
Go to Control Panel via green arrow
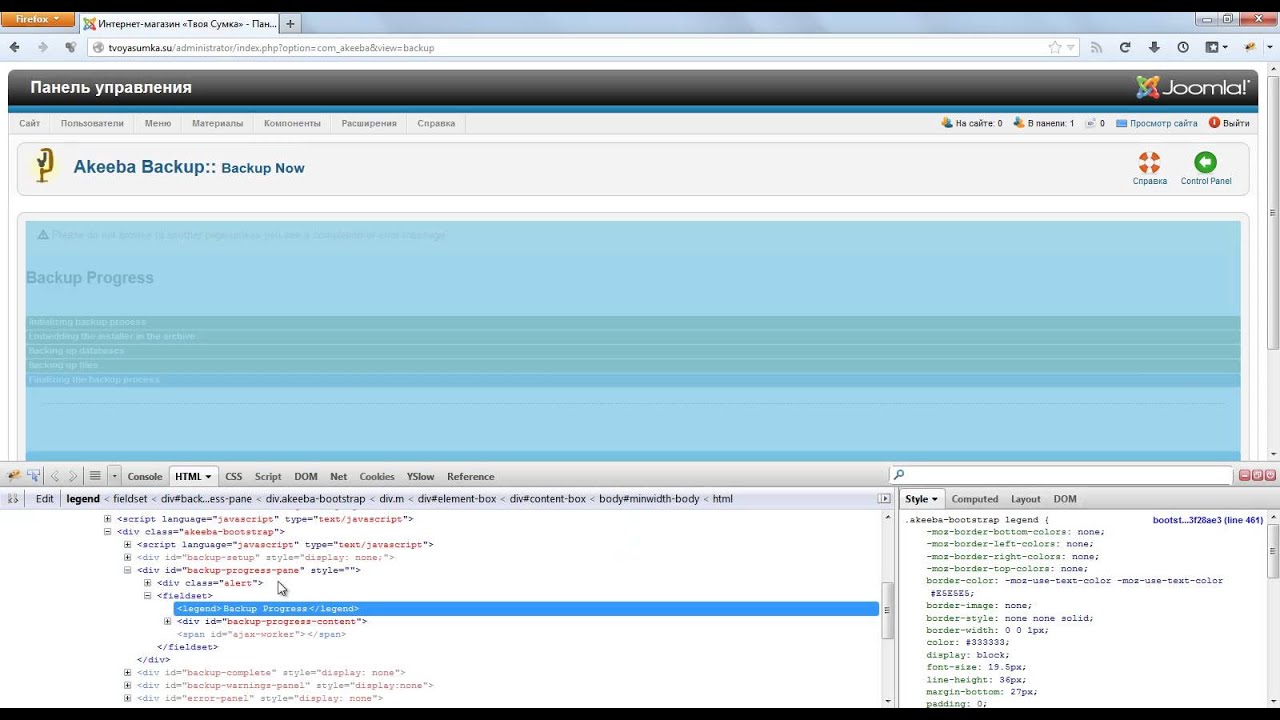1205,169
